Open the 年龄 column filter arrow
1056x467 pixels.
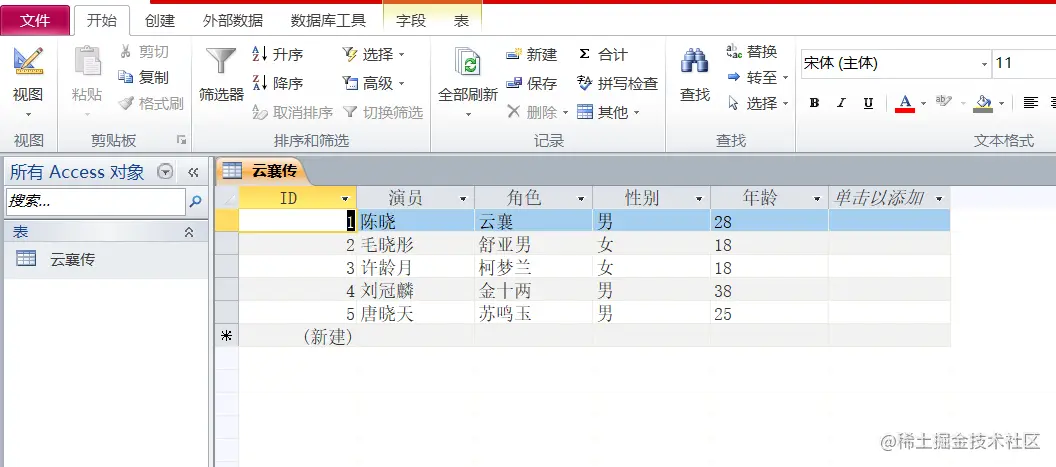pos(817,199)
